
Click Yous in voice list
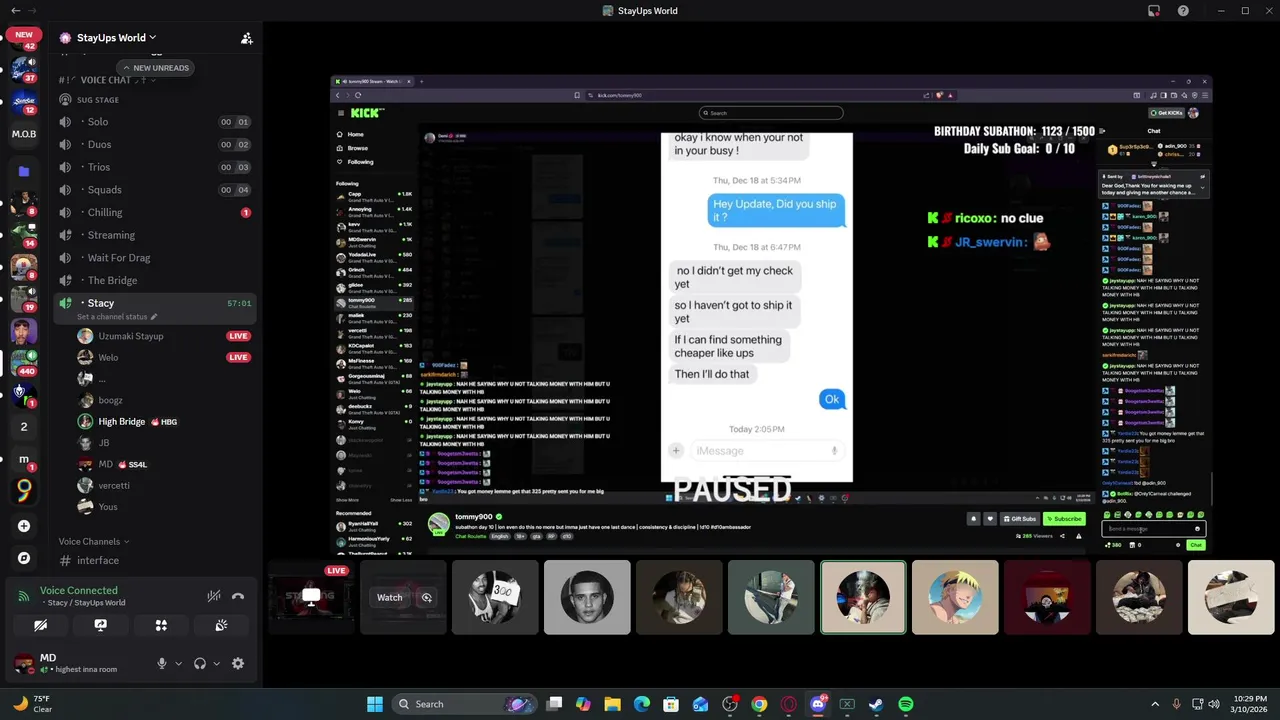(x=163, y=507)
